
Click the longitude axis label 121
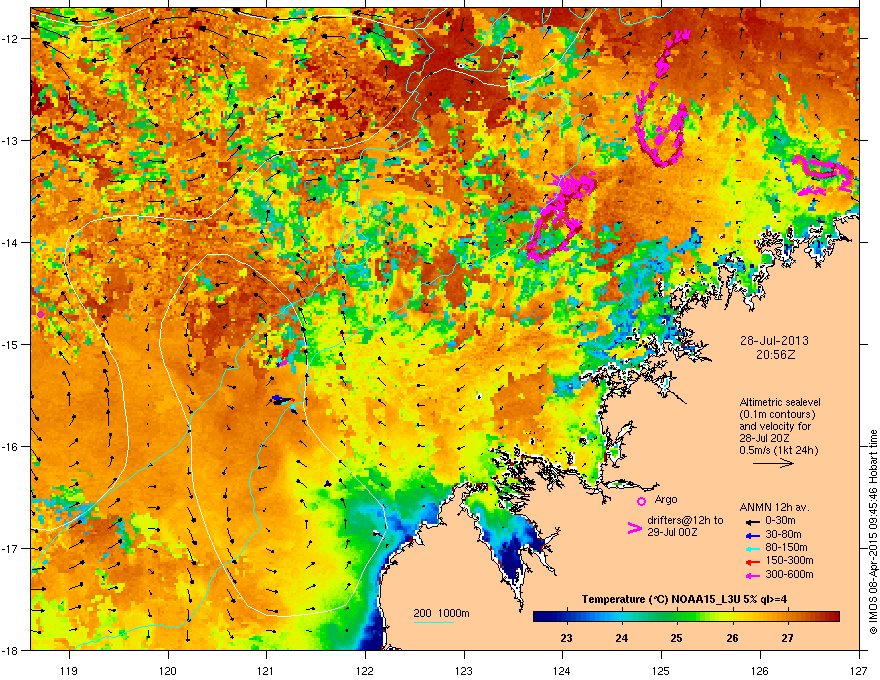pos(266,670)
